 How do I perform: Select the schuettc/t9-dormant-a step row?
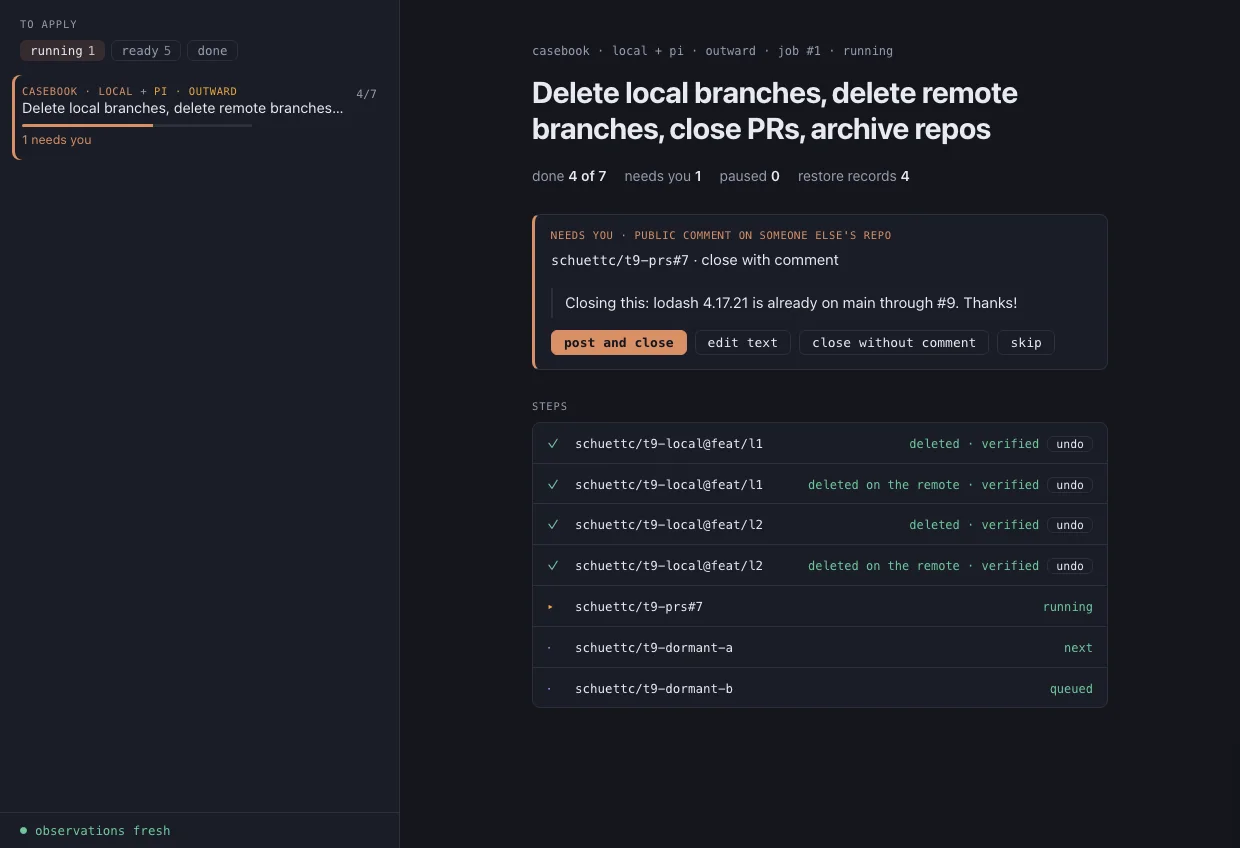click(820, 648)
